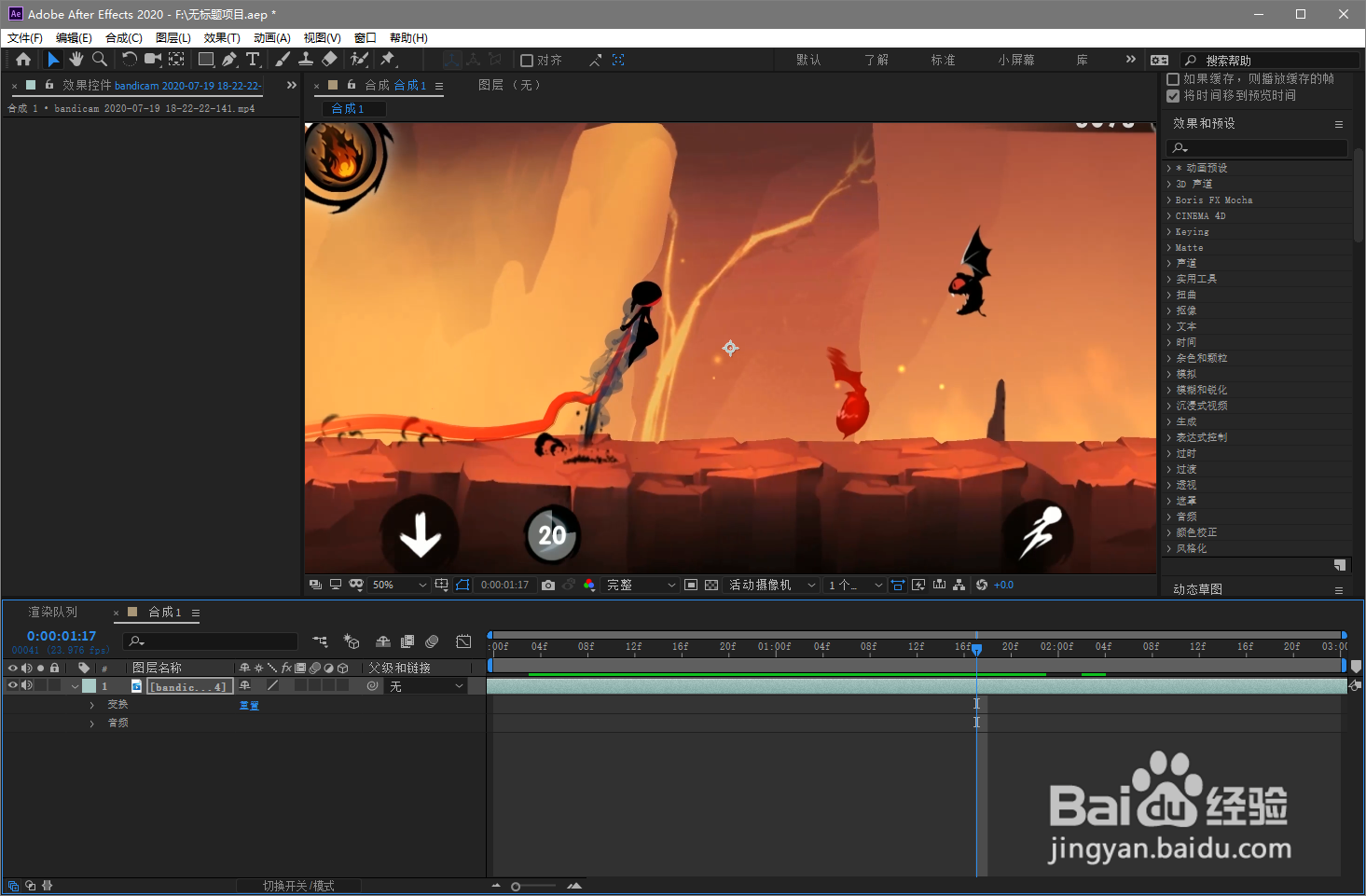Screen dimensions: 1366x896
Task: Open grid and guide options icon
Action: pos(442,585)
